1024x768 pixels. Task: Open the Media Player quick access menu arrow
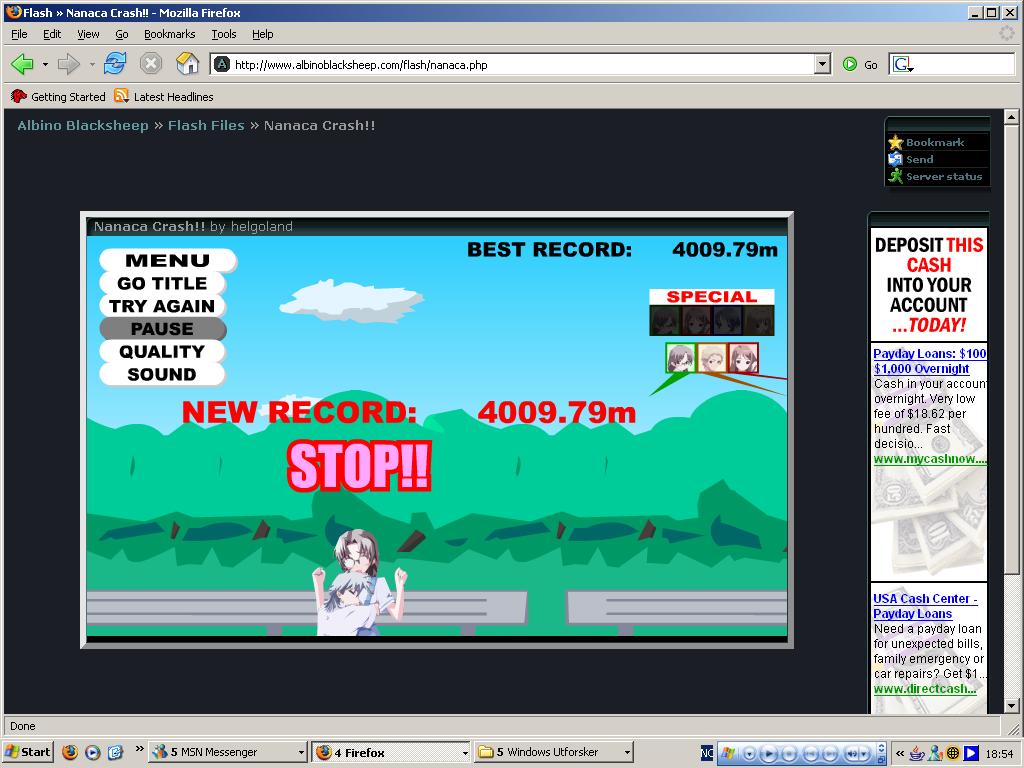pyautogui.click(x=750, y=753)
